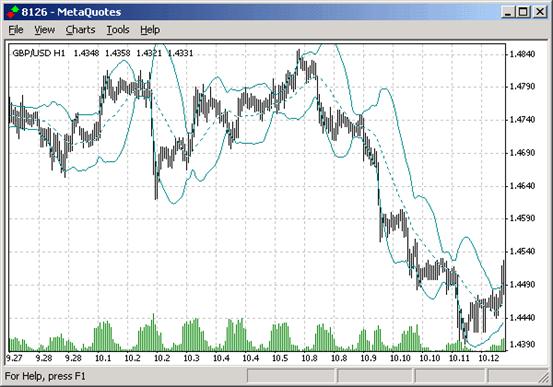Click the 1.4348 open price value
The width and height of the screenshot is (553, 387).
tap(86, 53)
